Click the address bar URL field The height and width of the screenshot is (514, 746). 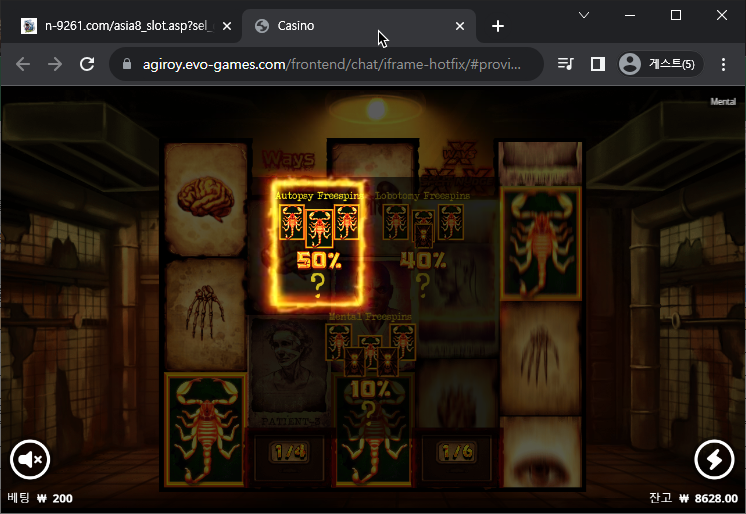[332, 64]
